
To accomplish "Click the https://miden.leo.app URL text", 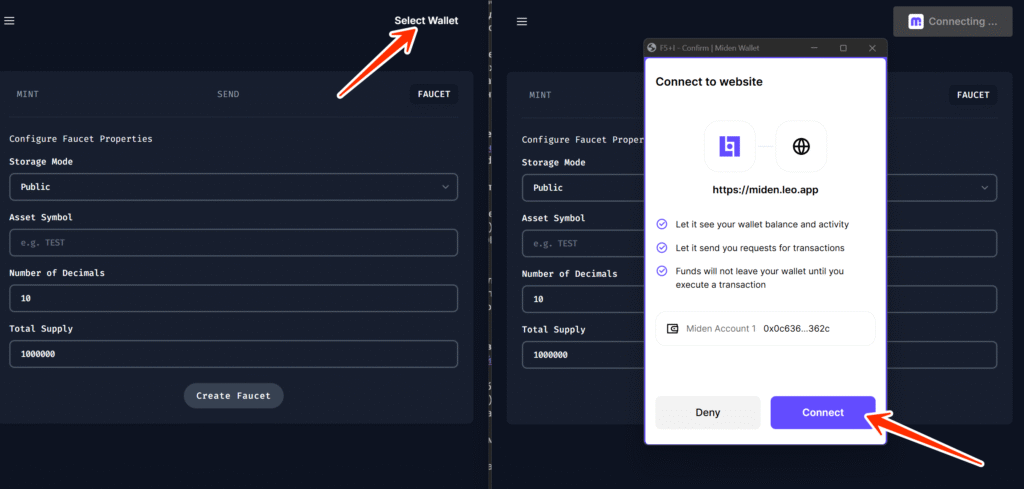I will pyautogui.click(x=765, y=191).
